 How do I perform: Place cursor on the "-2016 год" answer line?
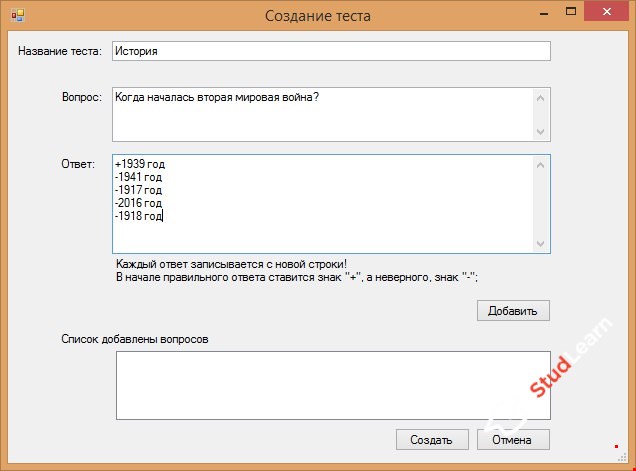[x=139, y=203]
